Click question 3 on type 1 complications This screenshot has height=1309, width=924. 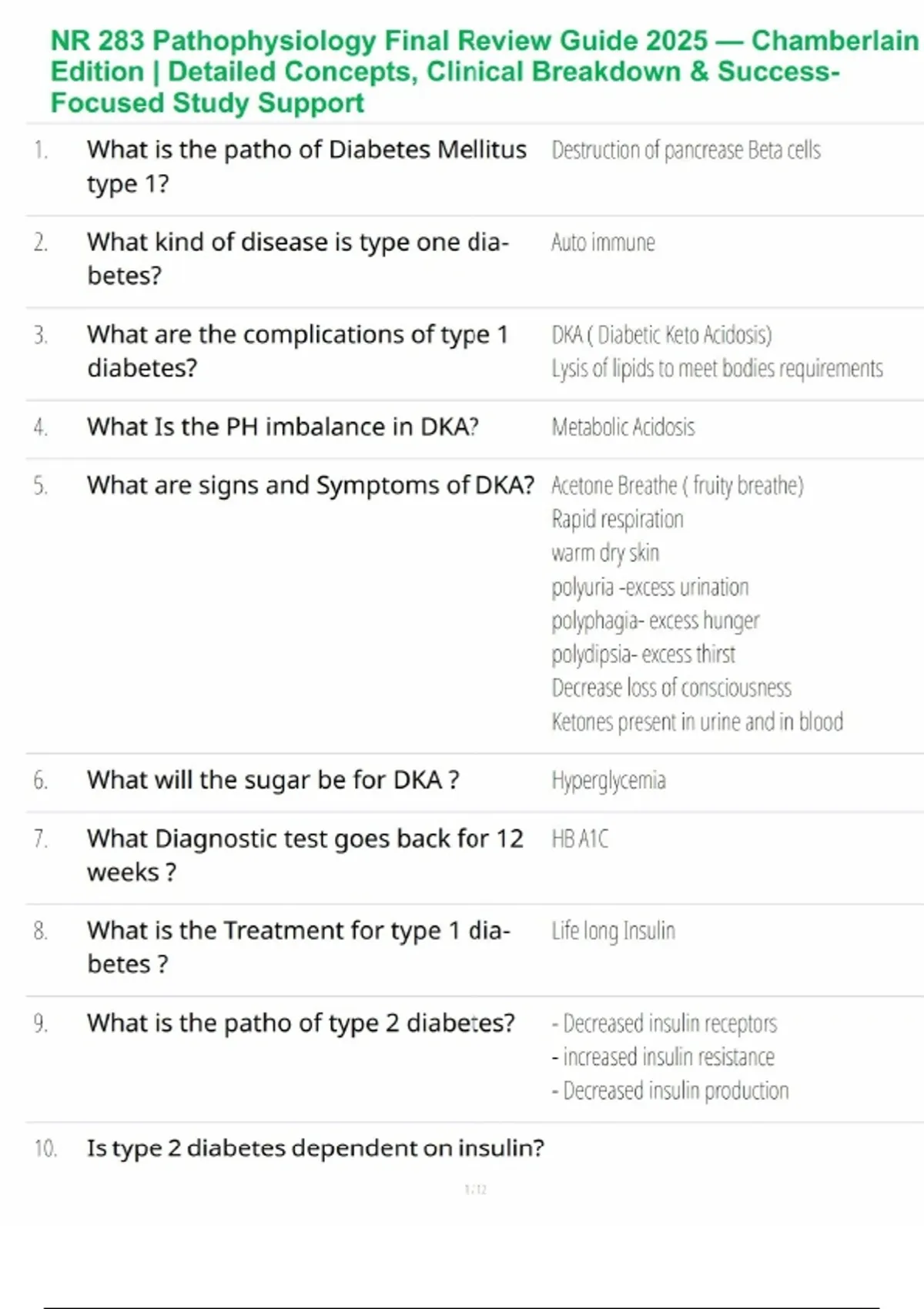pos(297,351)
